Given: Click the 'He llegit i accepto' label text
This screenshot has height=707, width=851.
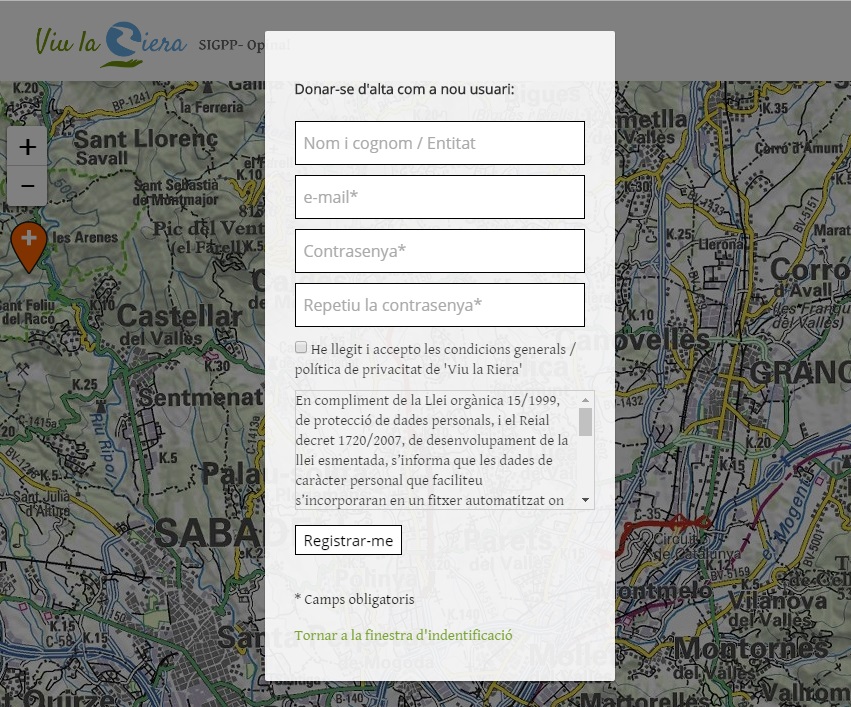Looking at the screenshot, I should point(442,349).
